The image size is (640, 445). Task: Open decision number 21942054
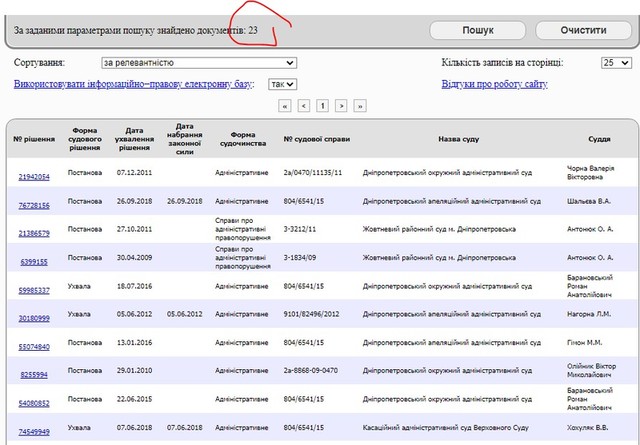(x=34, y=177)
